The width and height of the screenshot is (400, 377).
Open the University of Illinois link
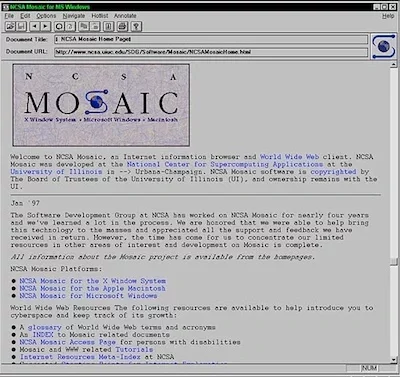56,172
